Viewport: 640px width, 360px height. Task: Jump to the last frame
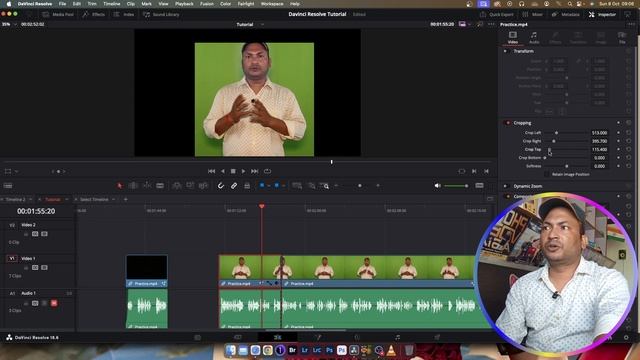(x=254, y=171)
